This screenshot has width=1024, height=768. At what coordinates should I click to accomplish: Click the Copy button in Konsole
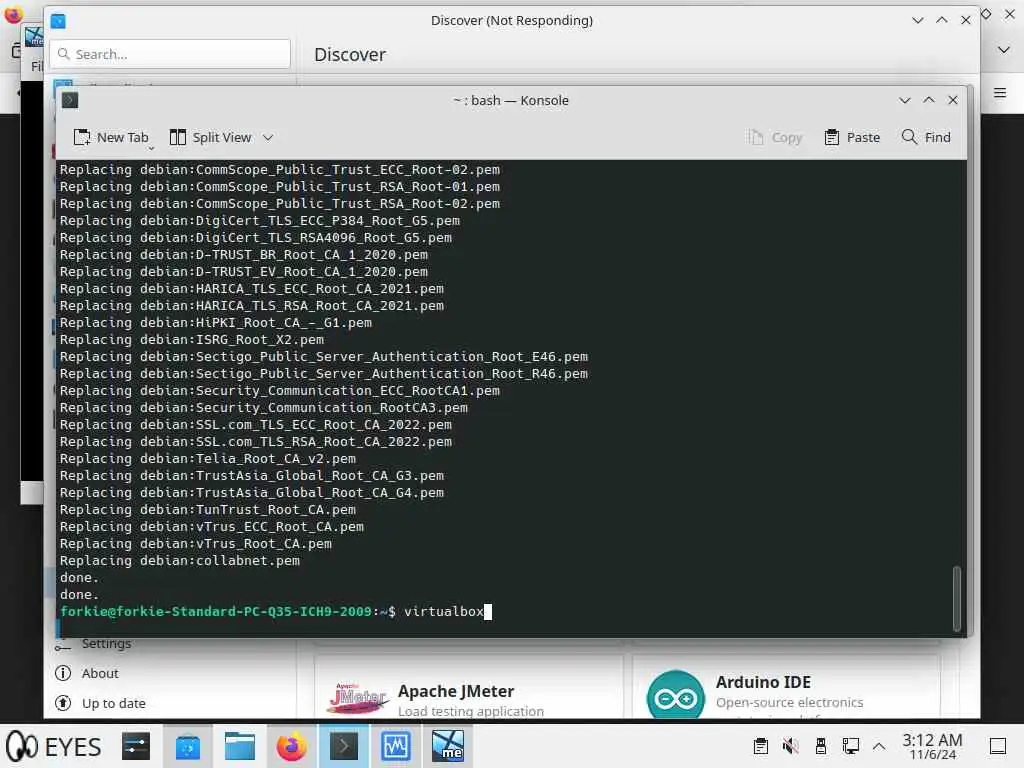pyautogui.click(x=775, y=137)
